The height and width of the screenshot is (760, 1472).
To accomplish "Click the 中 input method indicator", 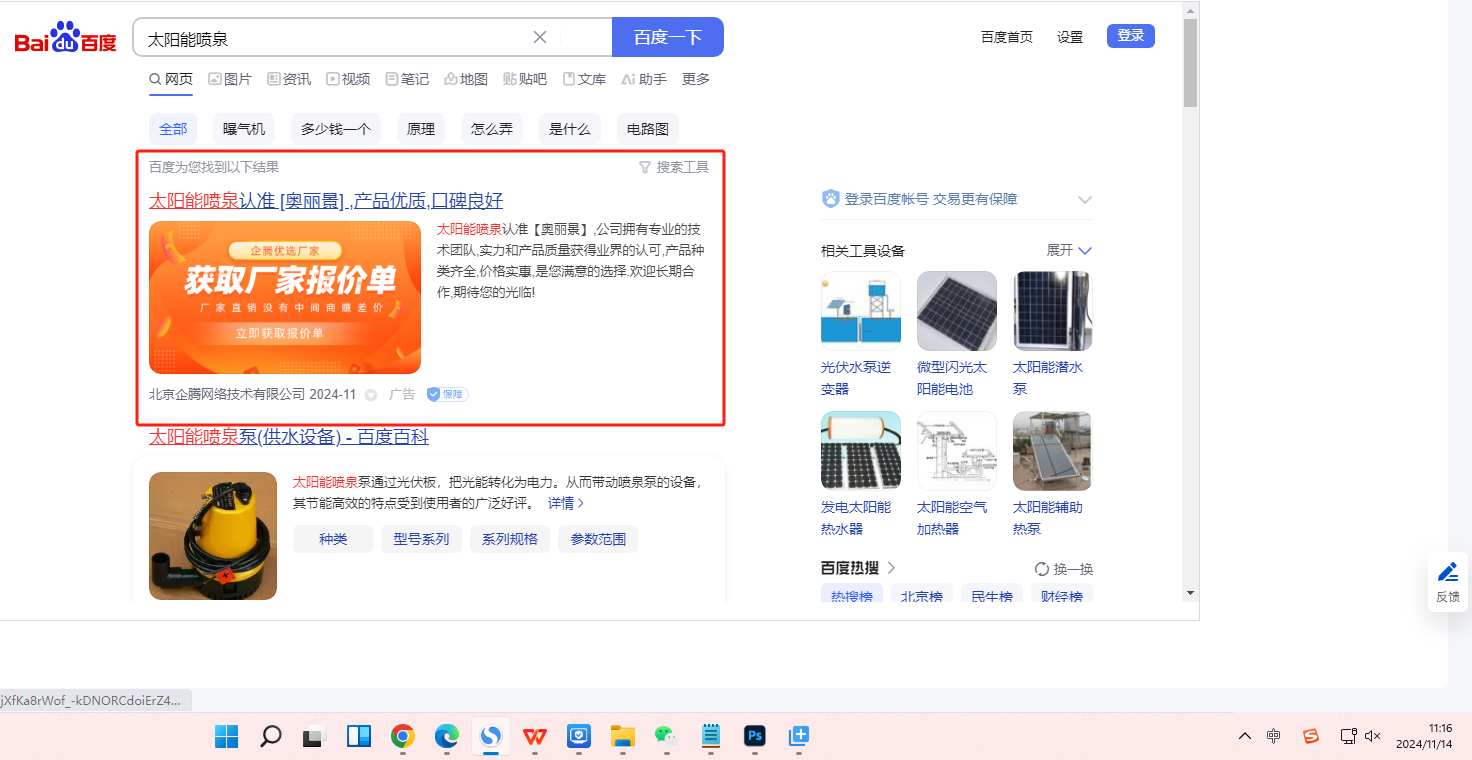I will pos(1273,736).
